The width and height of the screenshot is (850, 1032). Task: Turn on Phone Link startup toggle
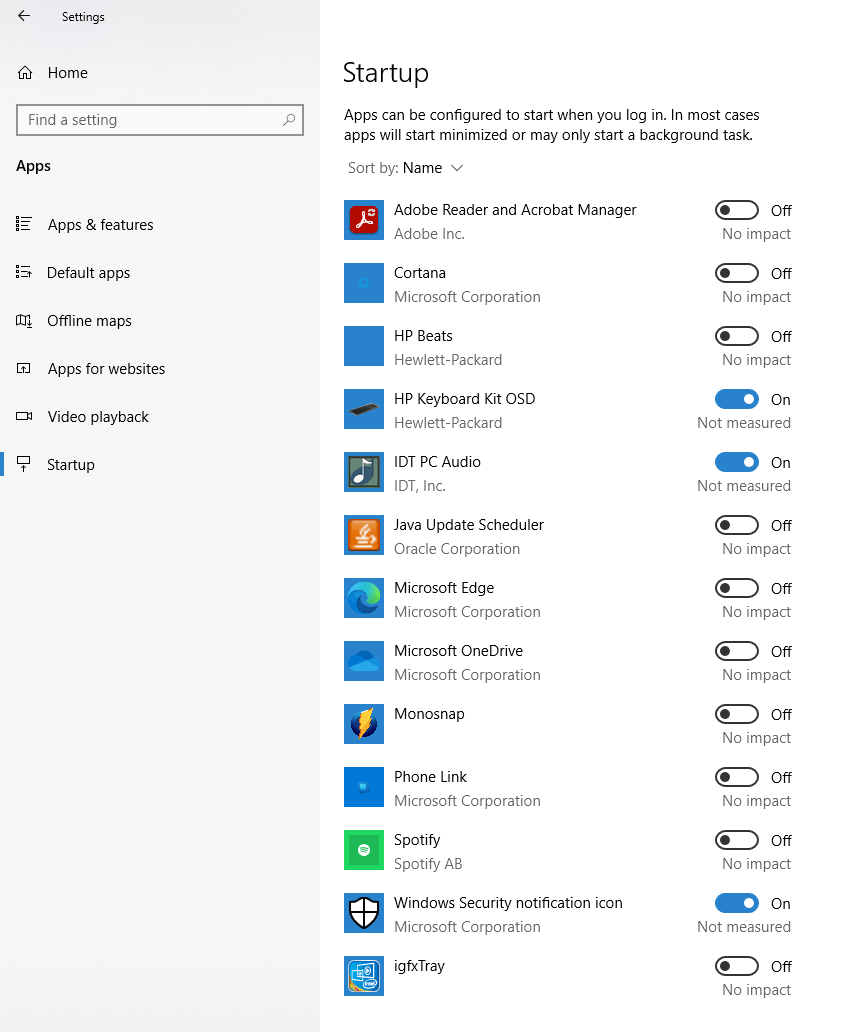click(737, 777)
